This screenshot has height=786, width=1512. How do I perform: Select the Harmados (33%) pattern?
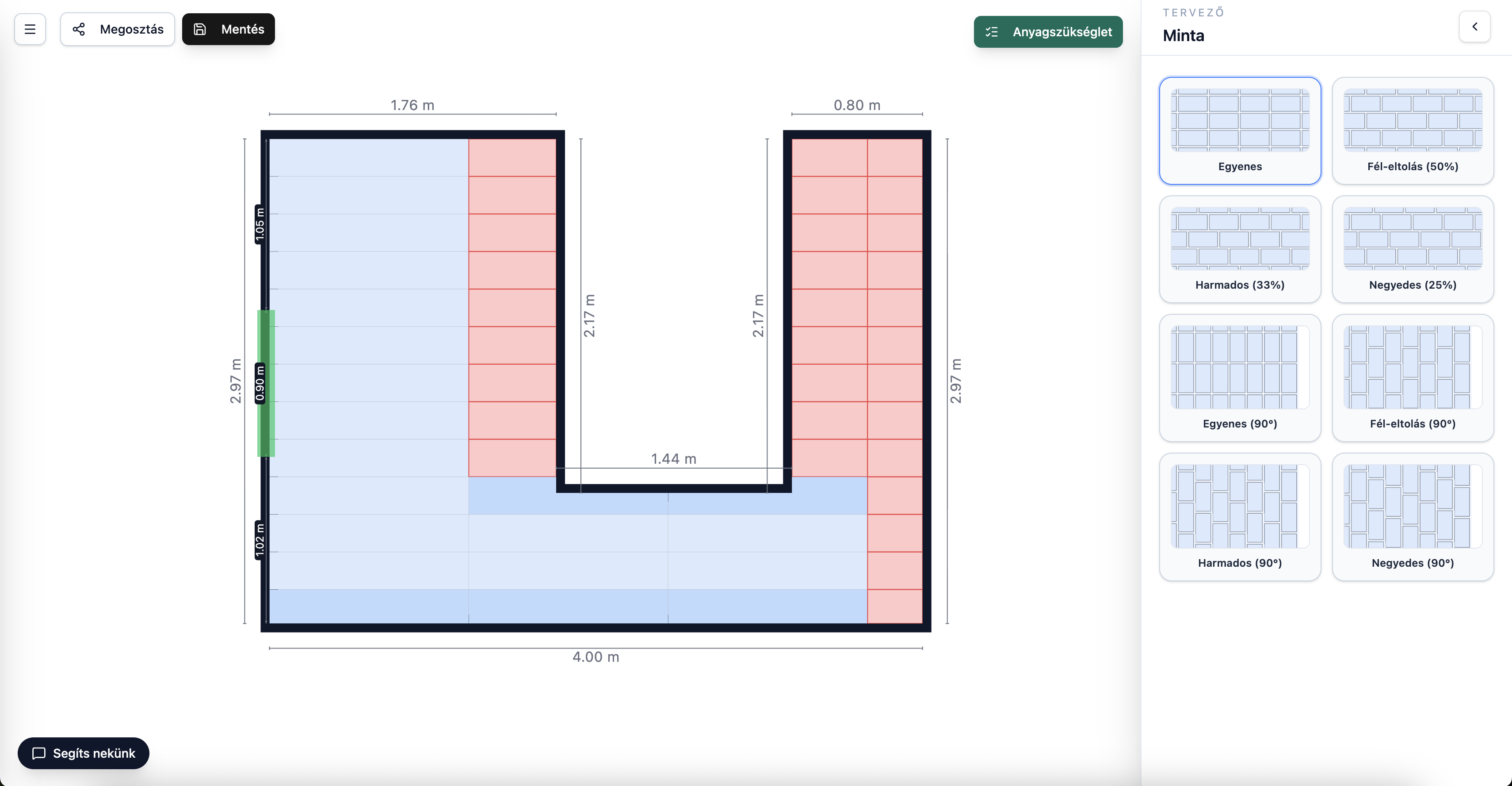[1240, 249]
